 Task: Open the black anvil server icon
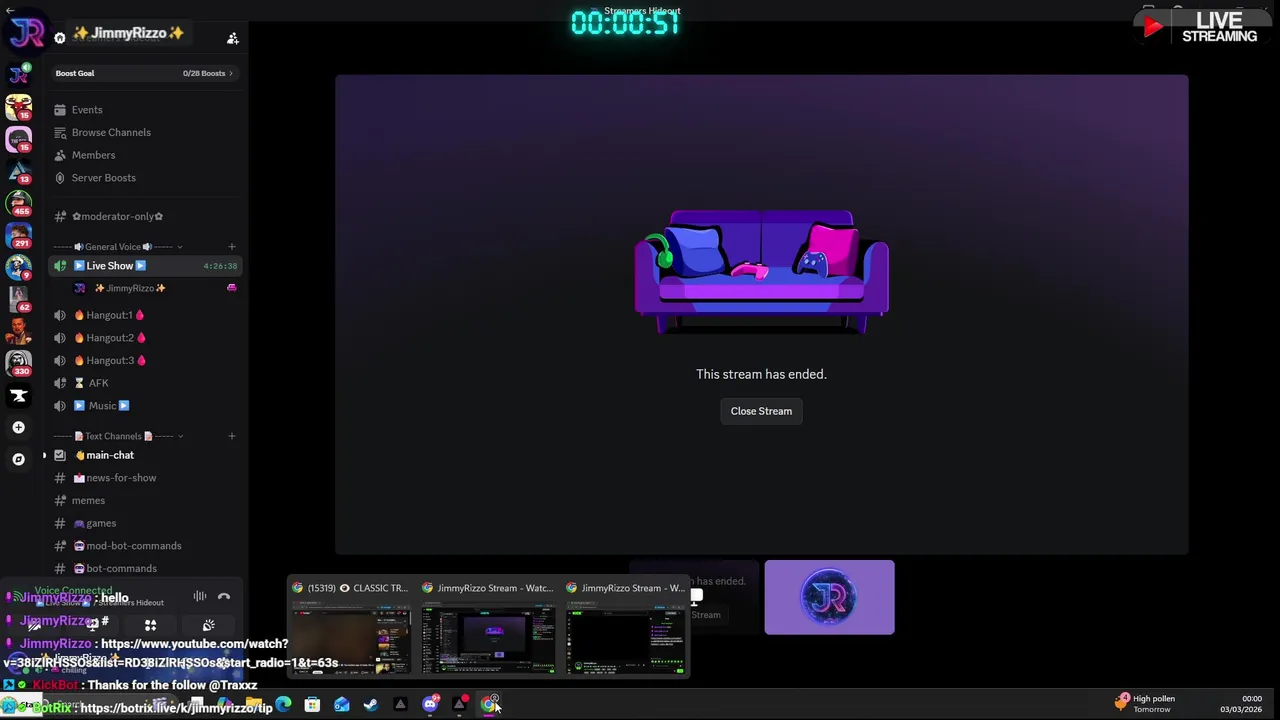[x=18, y=396]
